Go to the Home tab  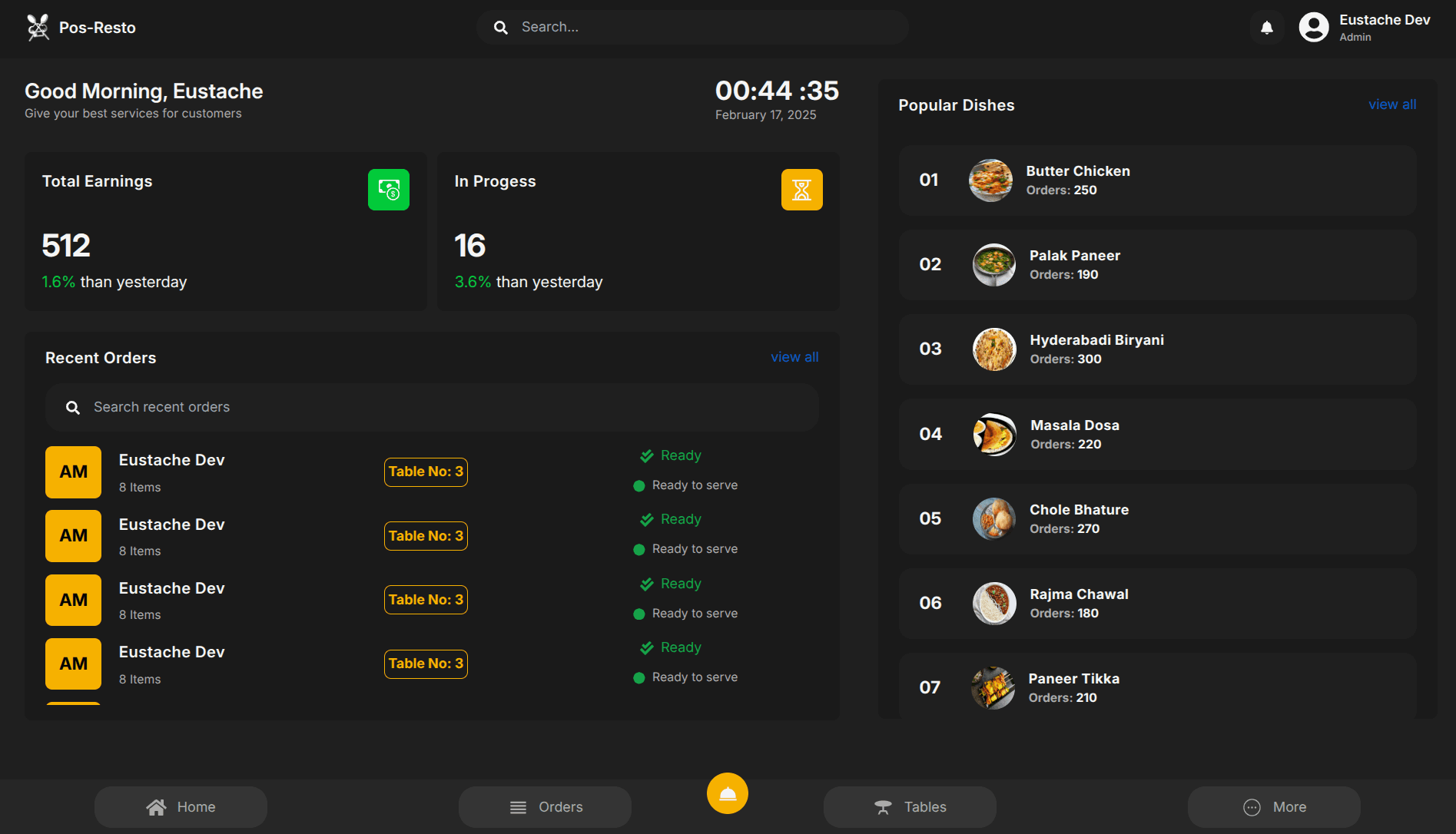(181, 807)
